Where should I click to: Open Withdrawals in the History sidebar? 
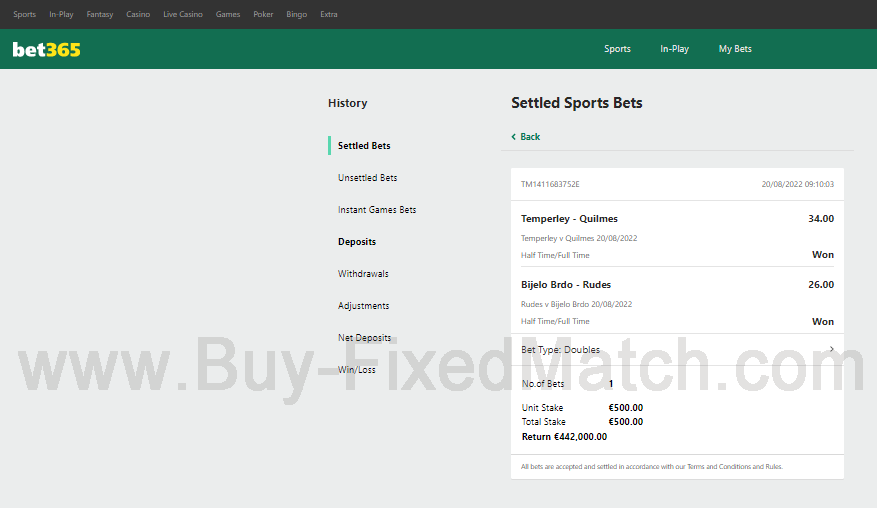(x=363, y=274)
